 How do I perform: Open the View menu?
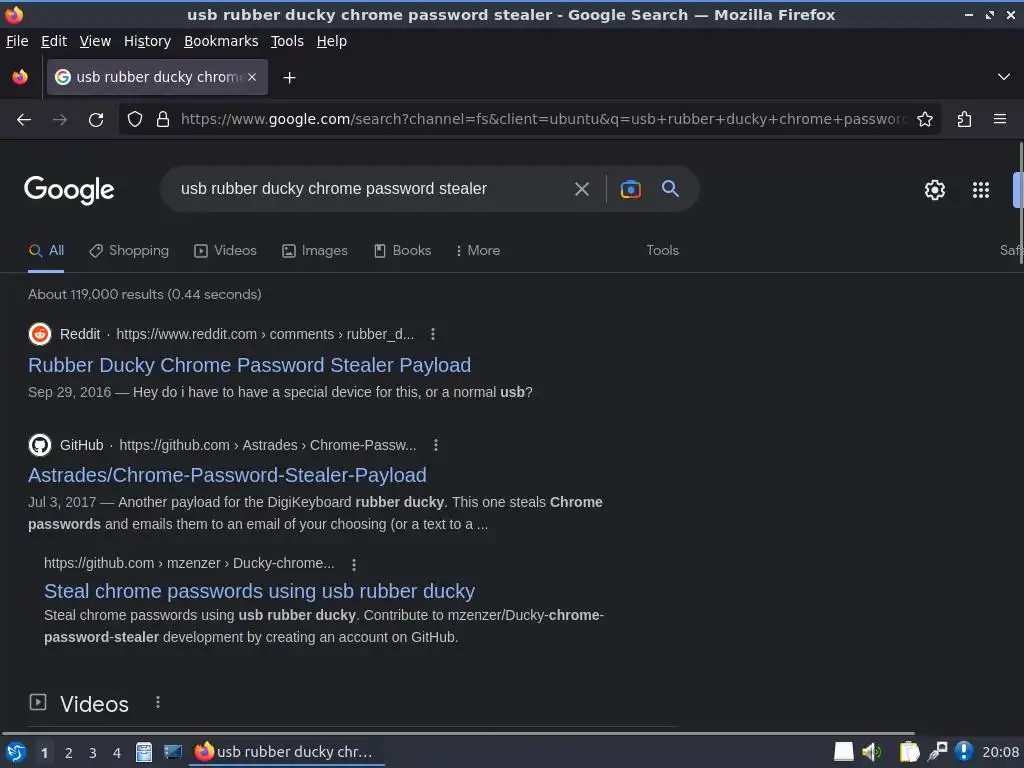[x=95, y=41]
